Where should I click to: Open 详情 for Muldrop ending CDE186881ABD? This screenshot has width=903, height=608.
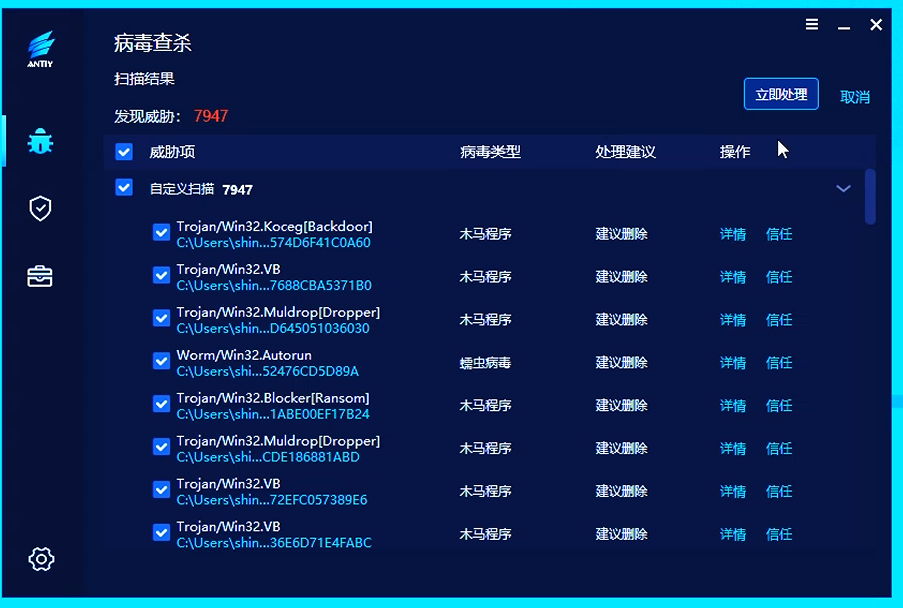coord(733,449)
